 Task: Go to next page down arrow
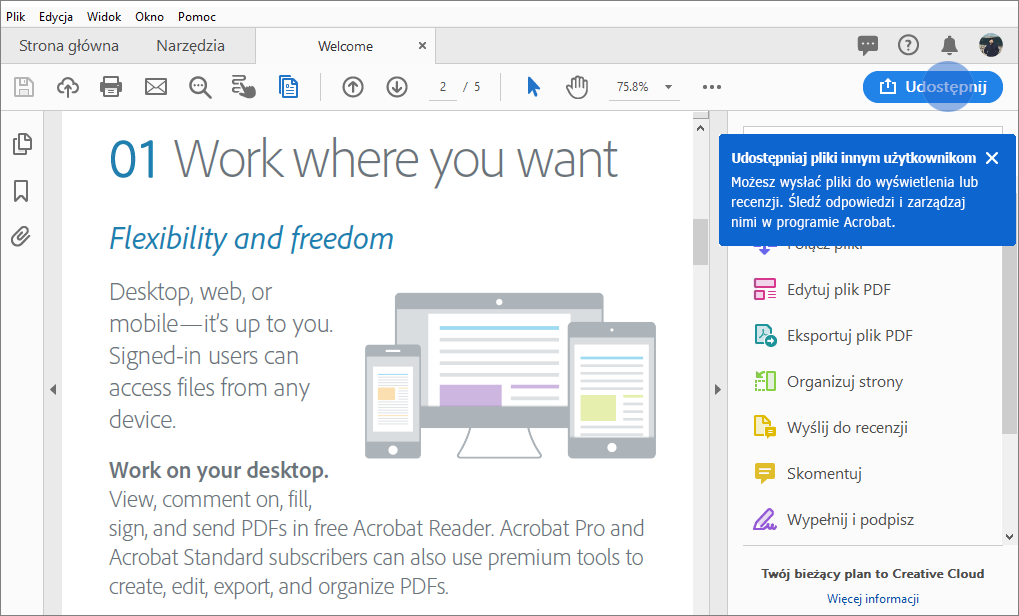pos(397,87)
